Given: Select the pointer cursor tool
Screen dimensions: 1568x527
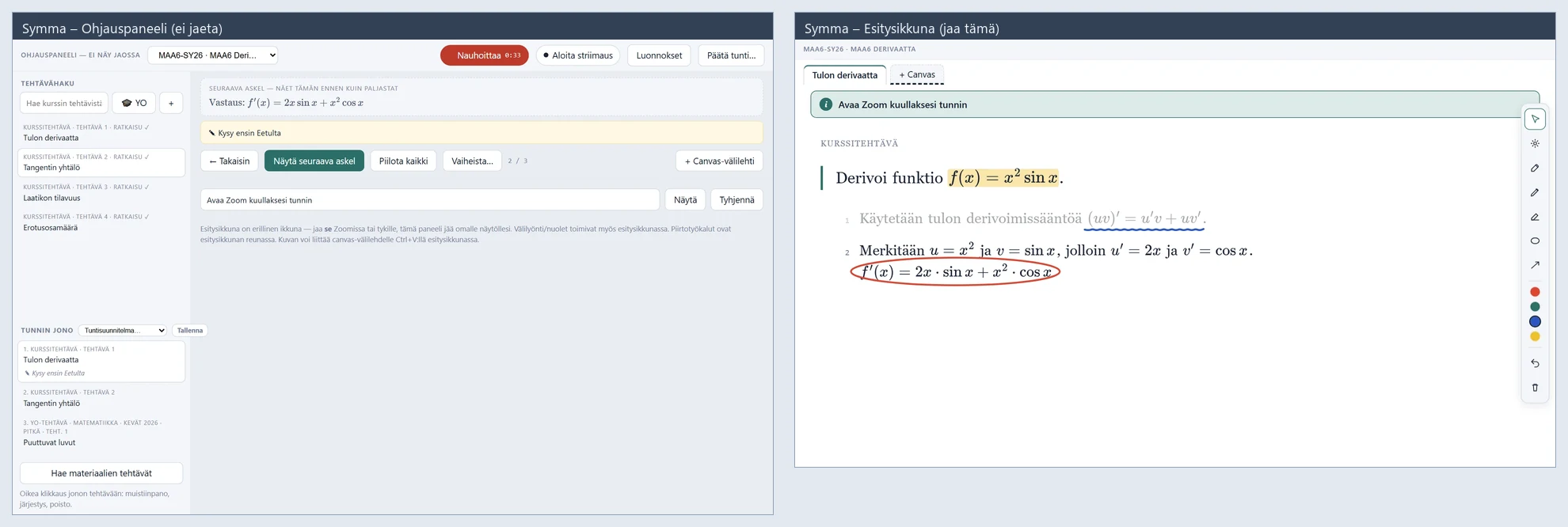Looking at the screenshot, I should coord(1535,119).
